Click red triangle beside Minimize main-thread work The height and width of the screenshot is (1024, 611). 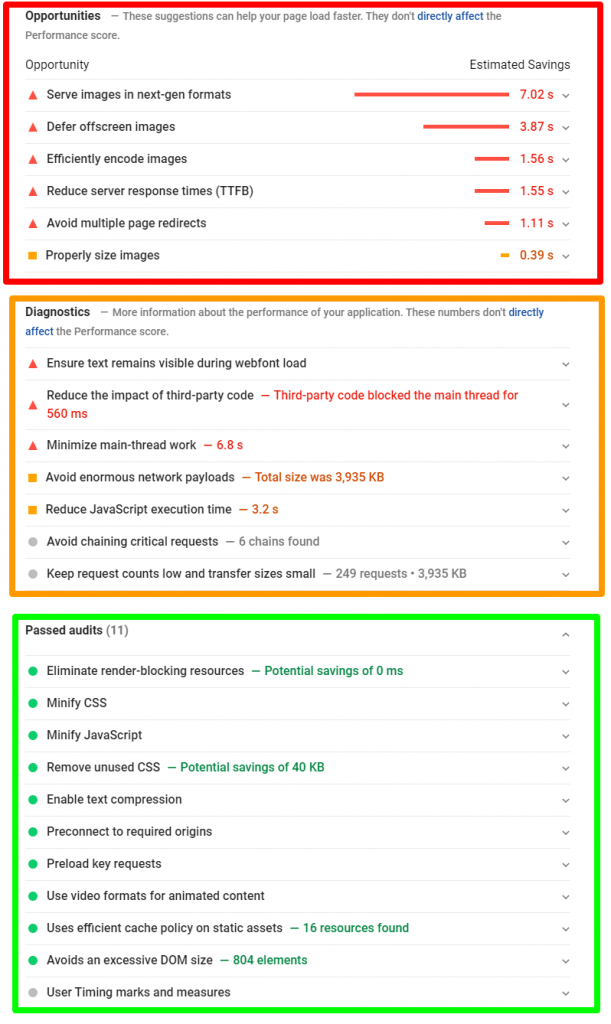[x=33, y=446]
